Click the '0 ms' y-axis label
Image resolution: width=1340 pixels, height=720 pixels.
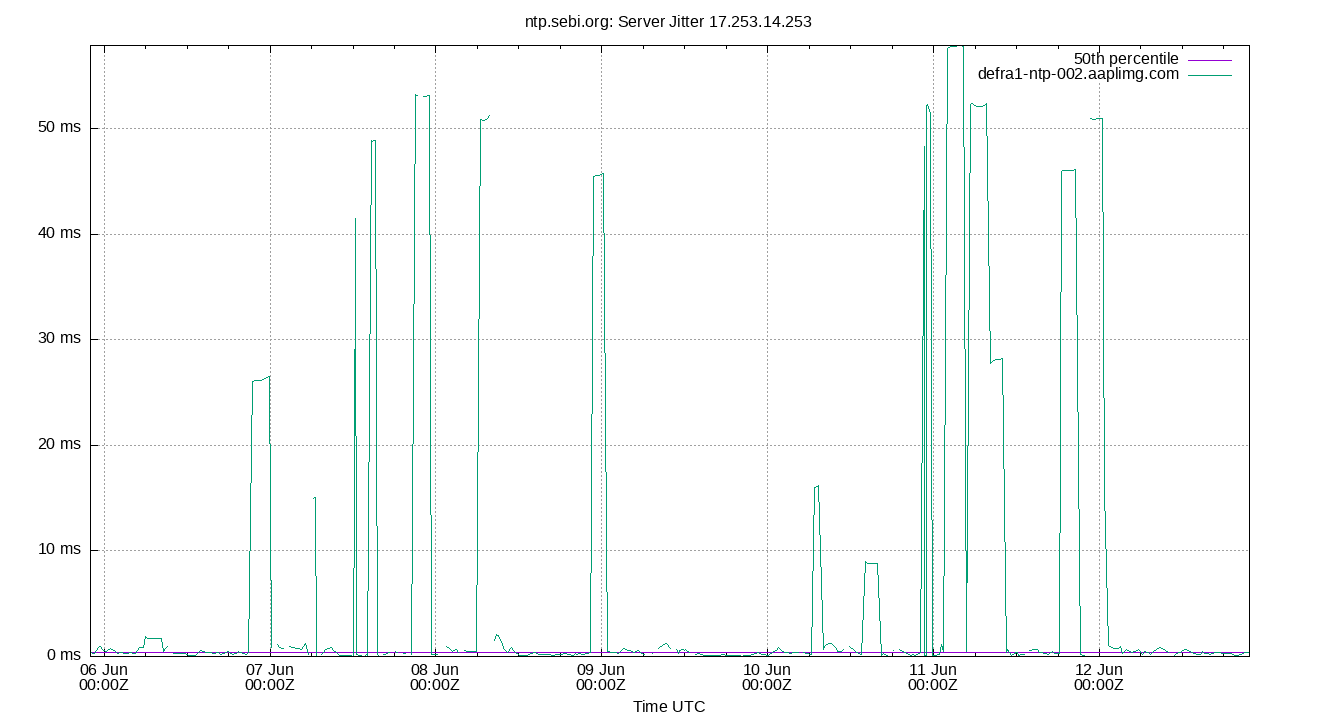pyautogui.click(x=63, y=655)
